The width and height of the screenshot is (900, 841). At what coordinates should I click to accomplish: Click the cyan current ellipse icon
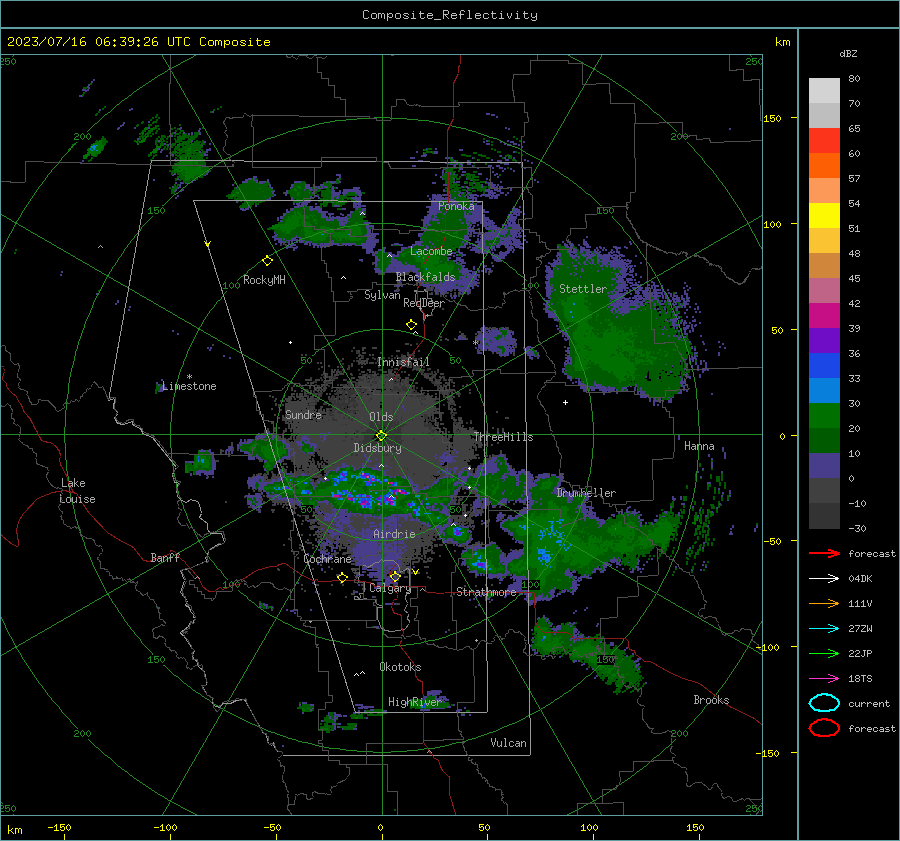(824, 703)
